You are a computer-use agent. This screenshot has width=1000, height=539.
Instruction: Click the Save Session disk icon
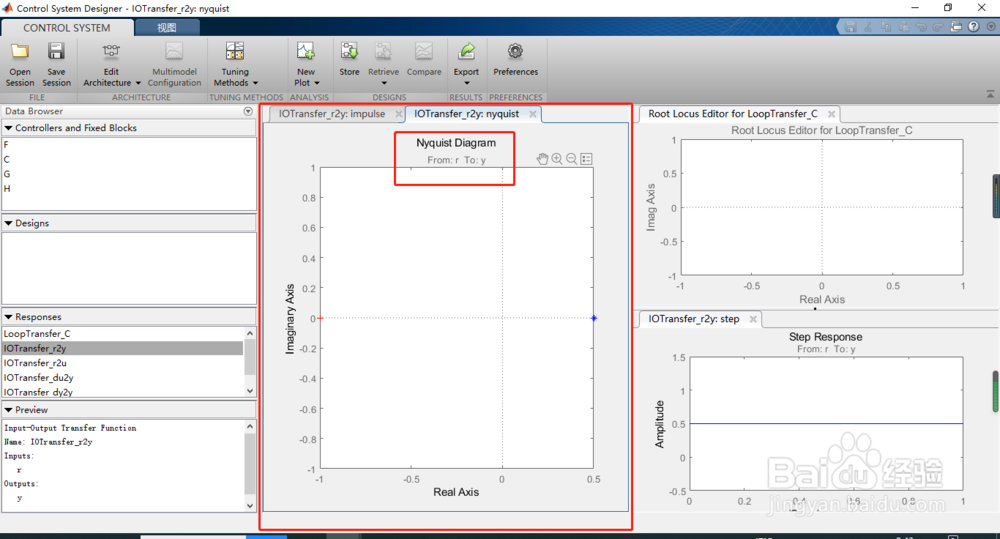[56, 52]
